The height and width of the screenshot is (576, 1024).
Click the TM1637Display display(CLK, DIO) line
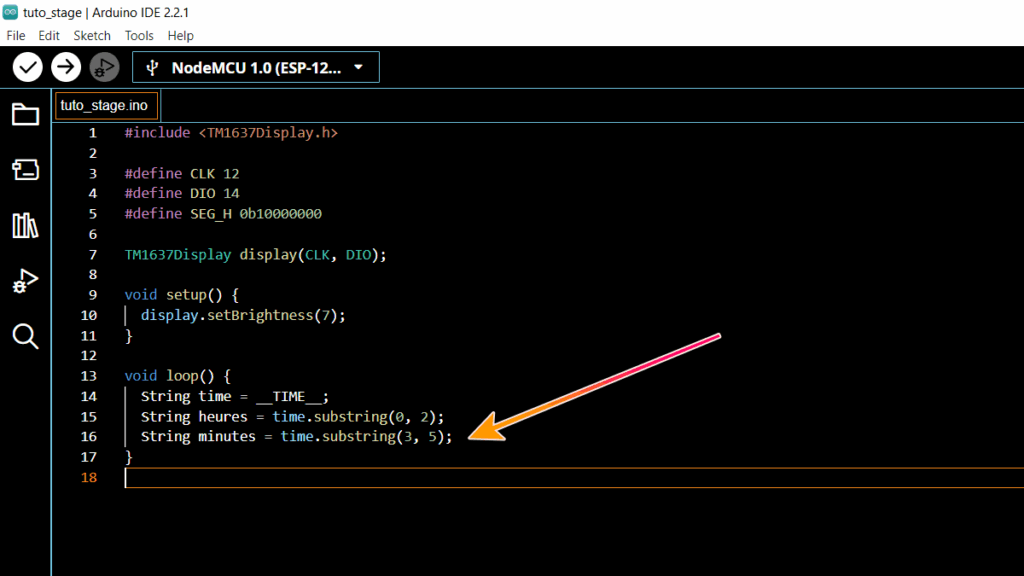pyautogui.click(x=255, y=255)
